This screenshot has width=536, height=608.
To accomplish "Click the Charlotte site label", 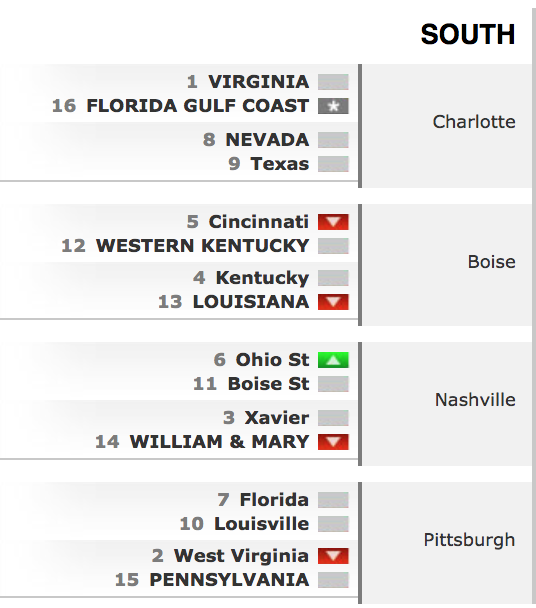I will click(x=474, y=122).
